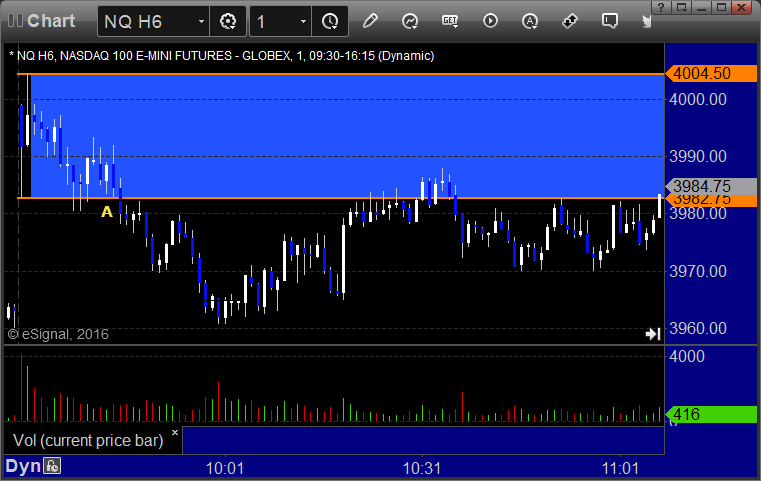Screen dimensions: 761x481
Task: Click the 3960.00 price axis label
Action: pyautogui.click(x=698, y=329)
